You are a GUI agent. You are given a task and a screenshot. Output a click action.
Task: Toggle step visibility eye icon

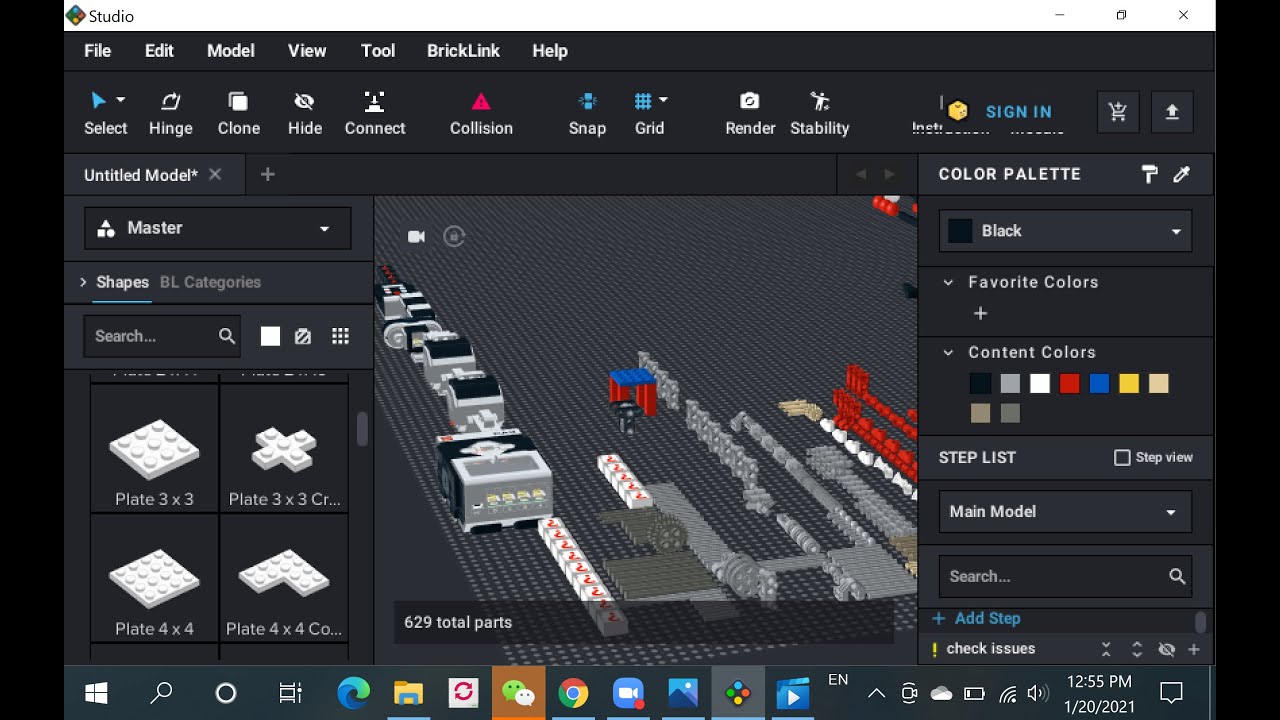(x=1166, y=650)
